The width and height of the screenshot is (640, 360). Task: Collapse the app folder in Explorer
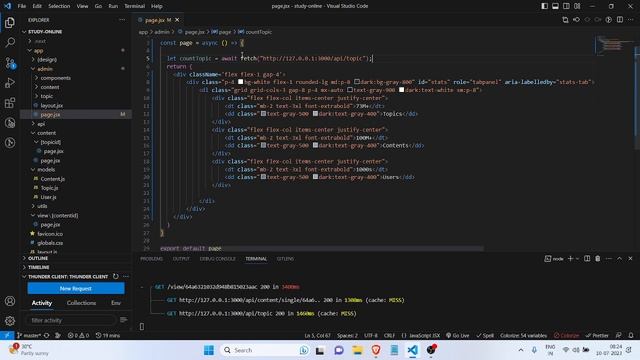38,51
